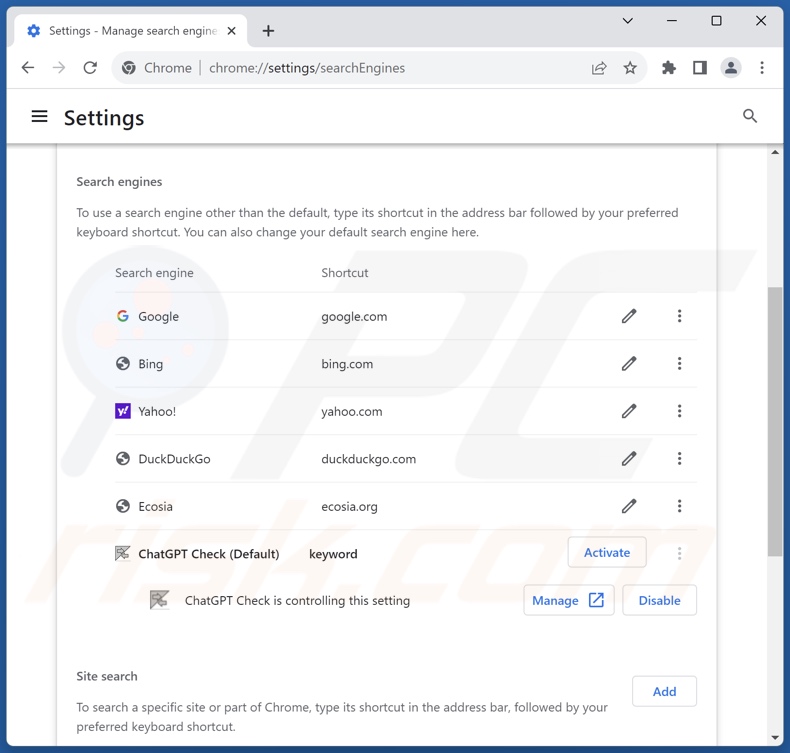The image size is (790, 753).
Task: Edit the Google search engine entry
Action: point(629,316)
